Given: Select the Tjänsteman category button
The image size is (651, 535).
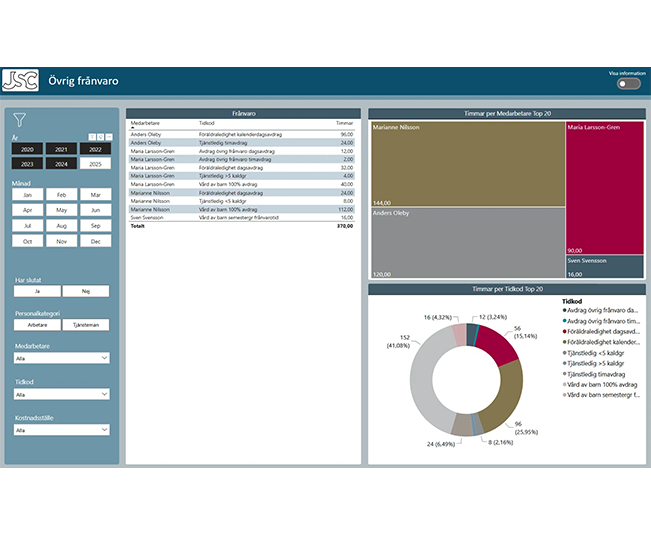Looking at the screenshot, I should 86,325.
